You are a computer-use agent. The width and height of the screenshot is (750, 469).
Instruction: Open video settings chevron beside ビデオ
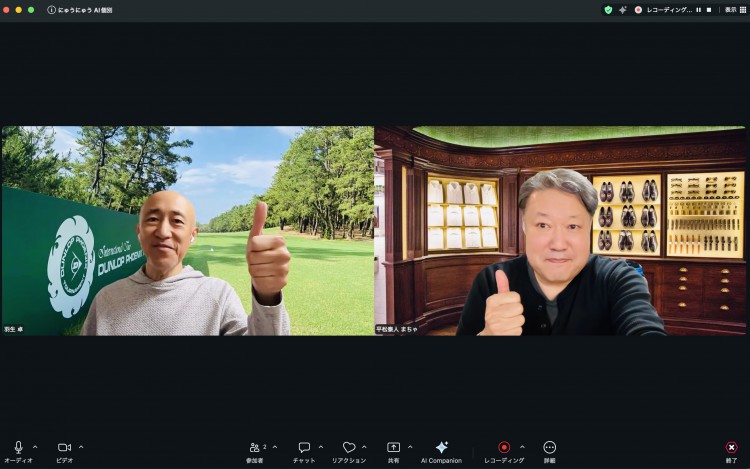(81, 447)
